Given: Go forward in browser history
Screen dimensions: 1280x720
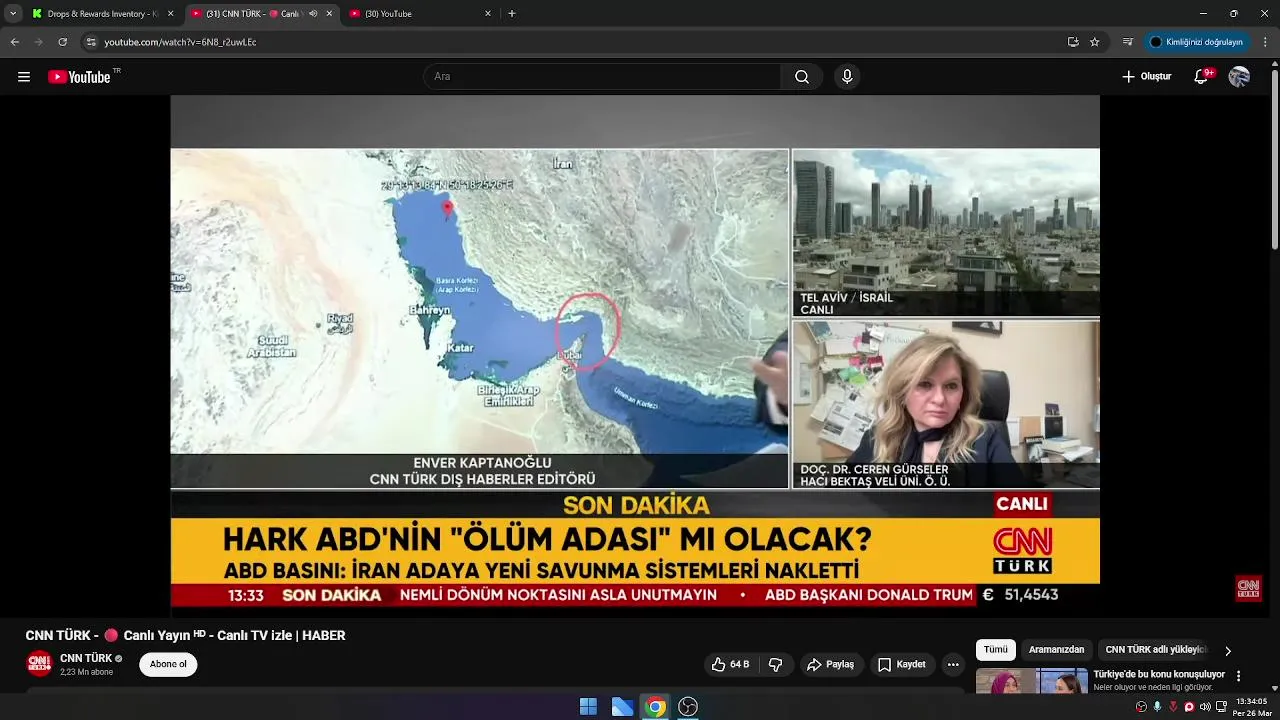Looking at the screenshot, I should 39,42.
